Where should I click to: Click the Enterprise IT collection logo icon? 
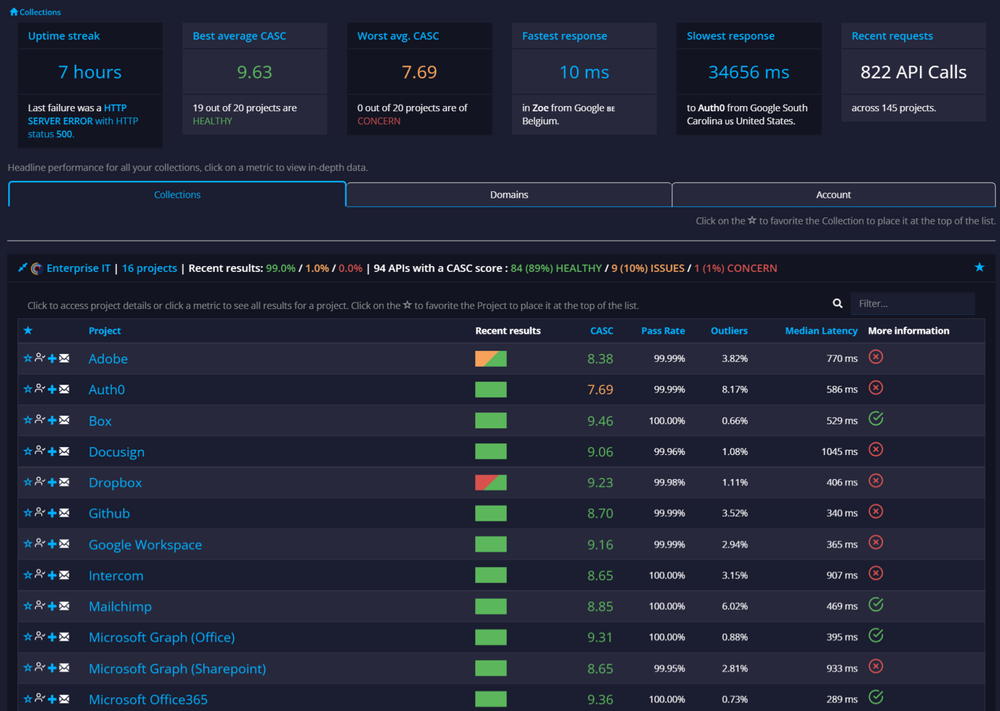click(x=35, y=268)
